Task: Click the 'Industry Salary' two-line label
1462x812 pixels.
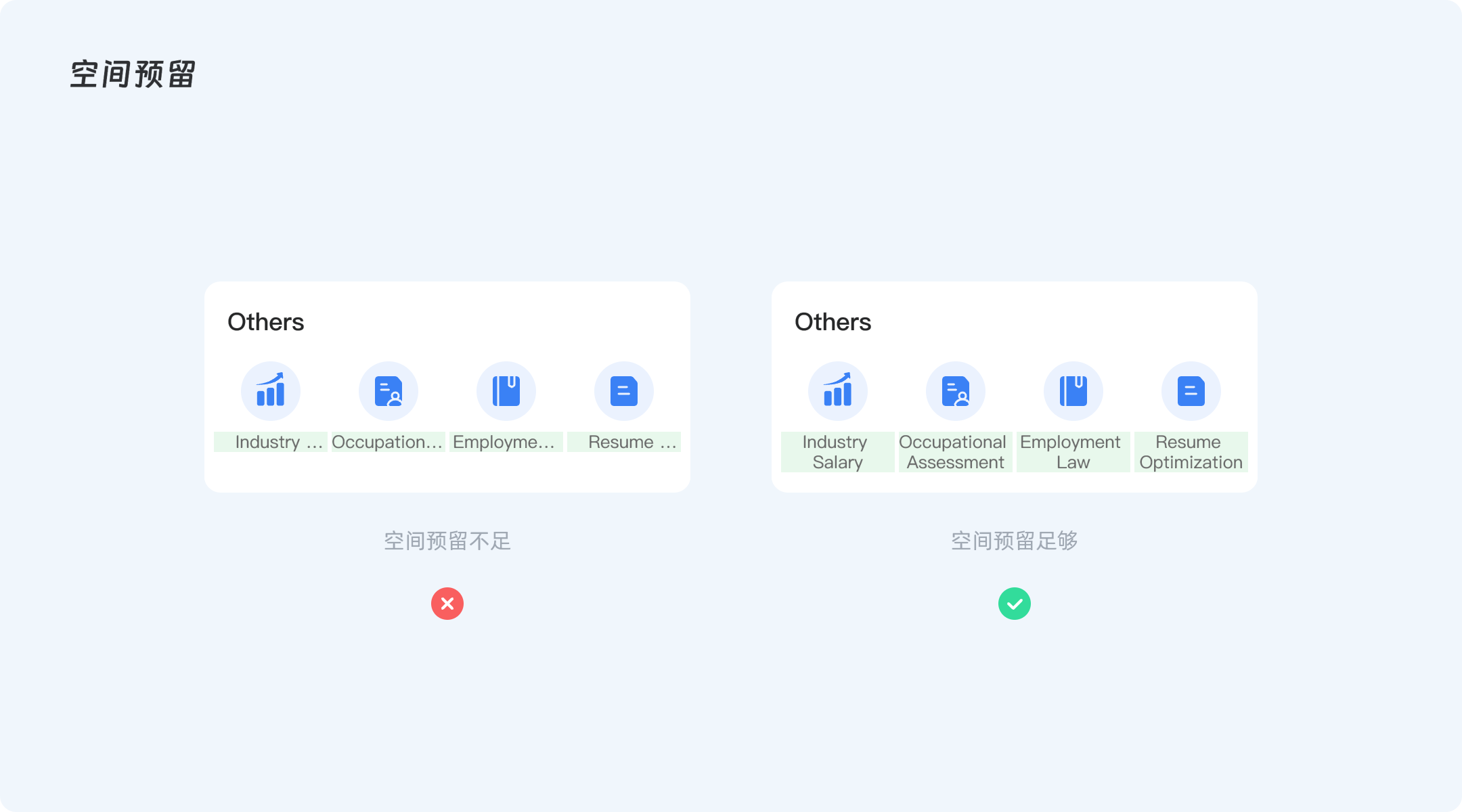Action: pyautogui.click(x=838, y=452)
